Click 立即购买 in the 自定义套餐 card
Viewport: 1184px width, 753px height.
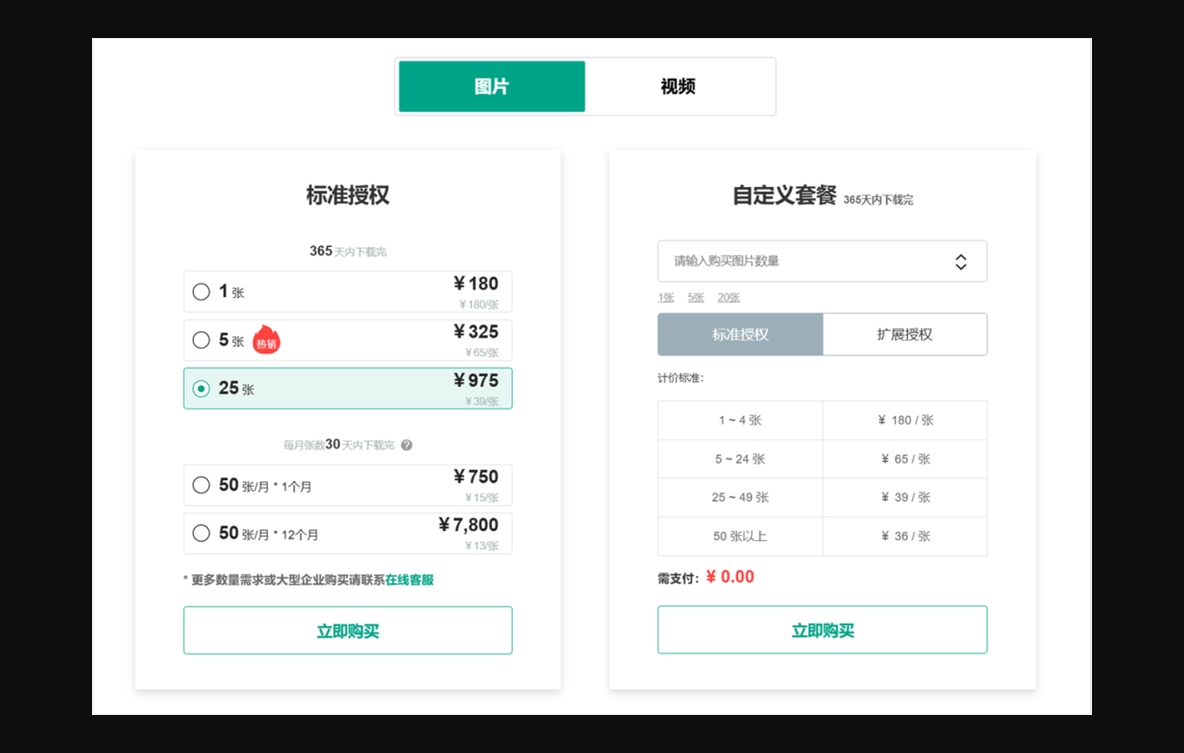(x=822, y=629)
